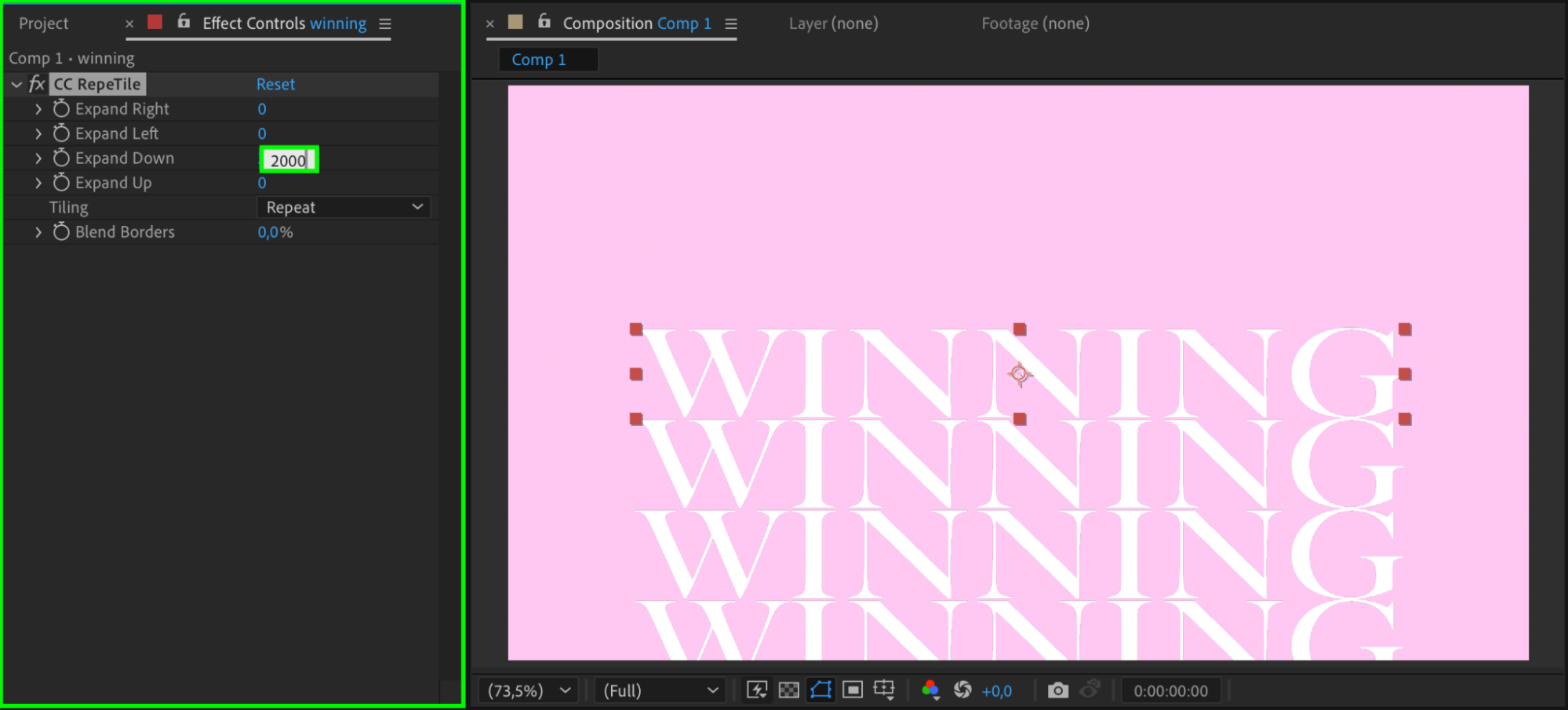This screenshot has width=1568, height=710.
Task: Click the Reset Exposure aperture icon
Action: [x=962, y=690]
